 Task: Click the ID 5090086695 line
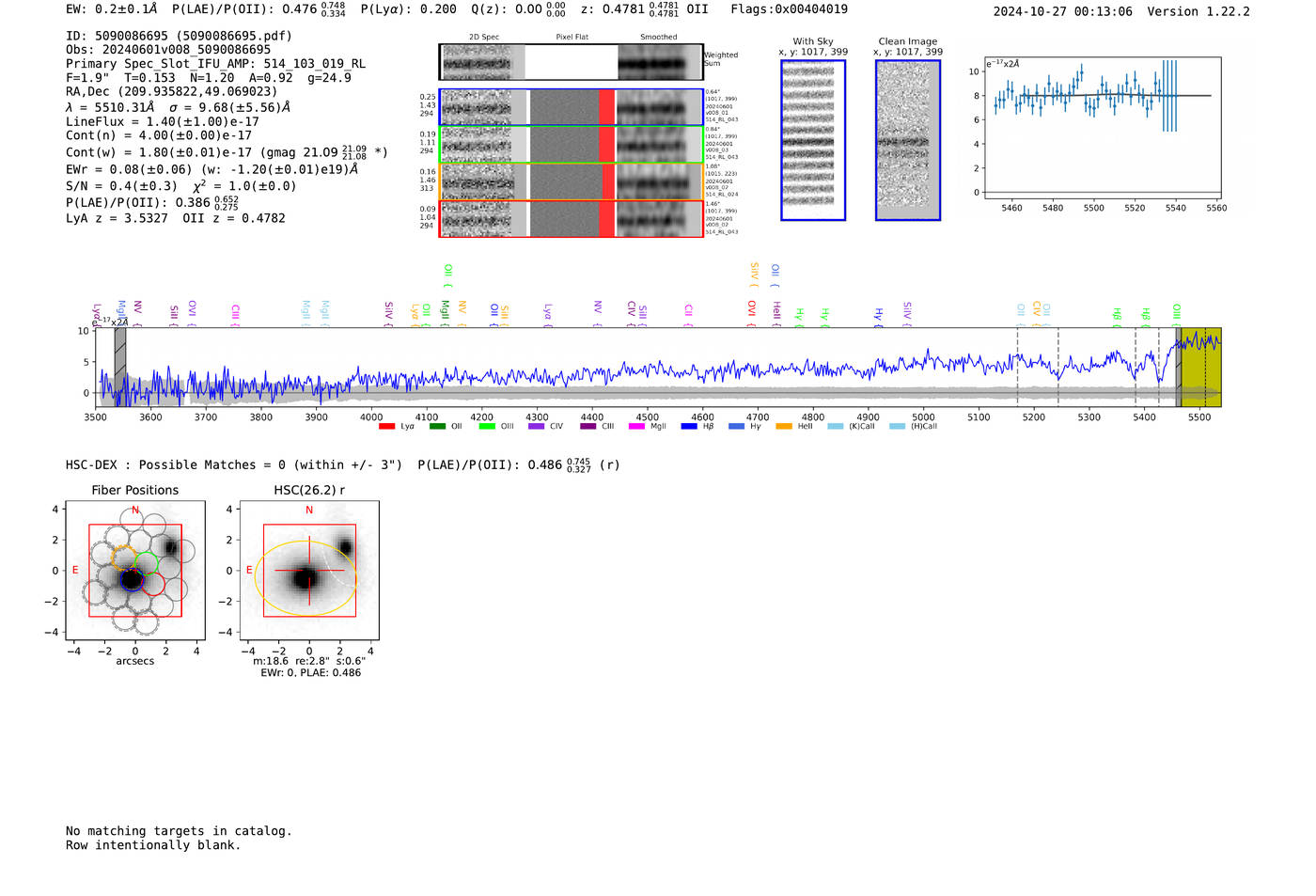(x=179, y=36)
